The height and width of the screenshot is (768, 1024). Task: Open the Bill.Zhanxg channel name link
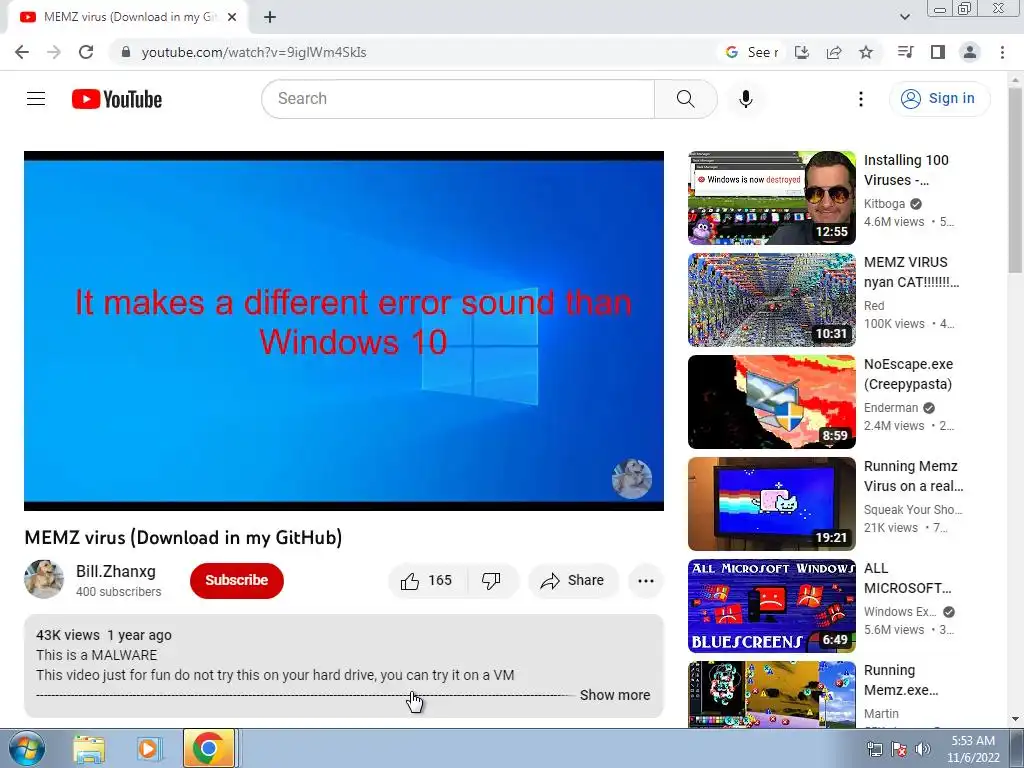(x=116, y=571)
